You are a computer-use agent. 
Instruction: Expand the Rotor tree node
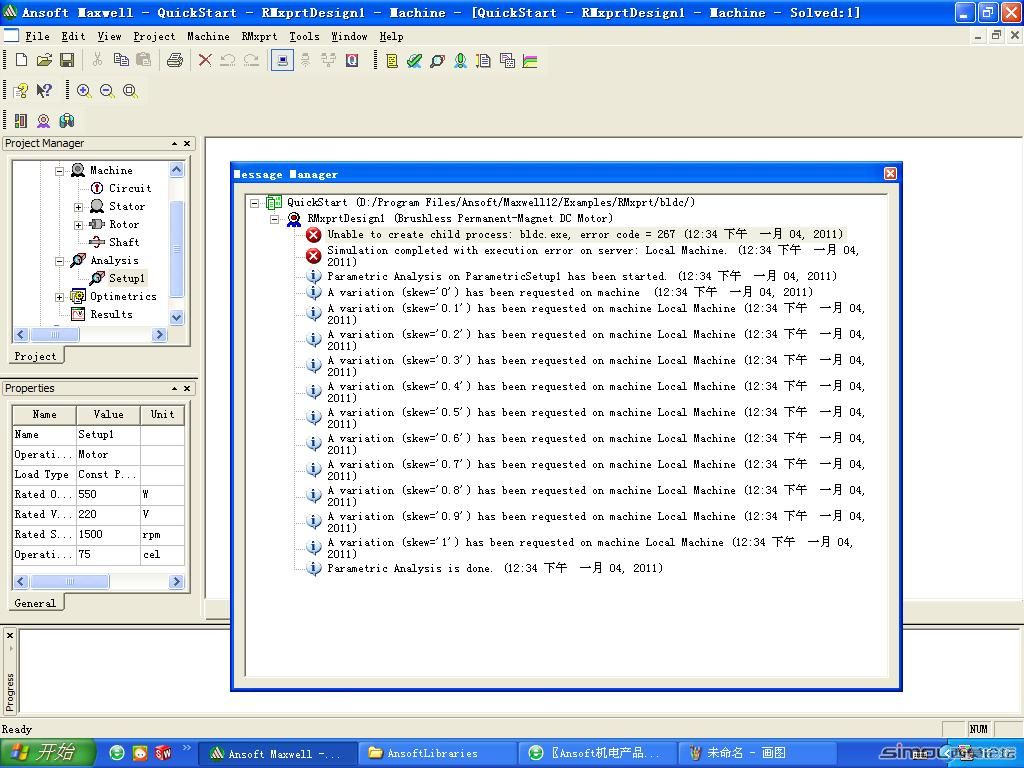[79, 225]
